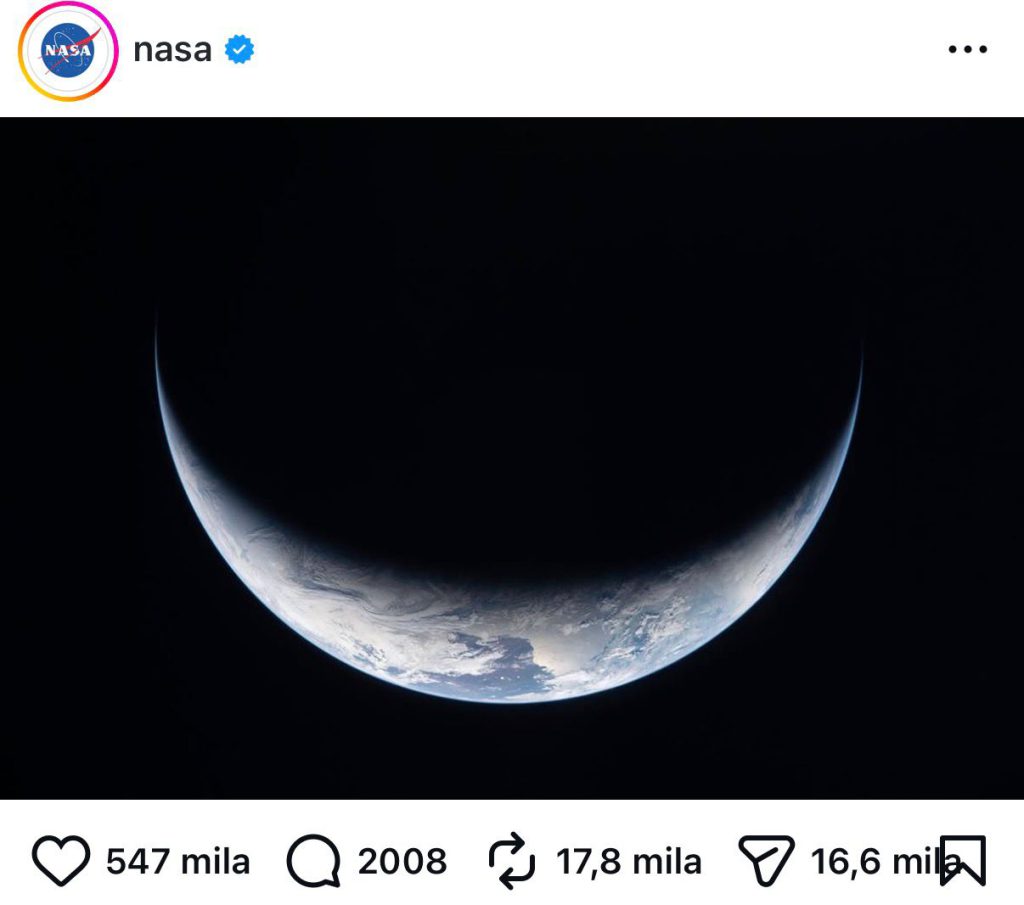Tap the repost arrows icon

coord(514,861)
